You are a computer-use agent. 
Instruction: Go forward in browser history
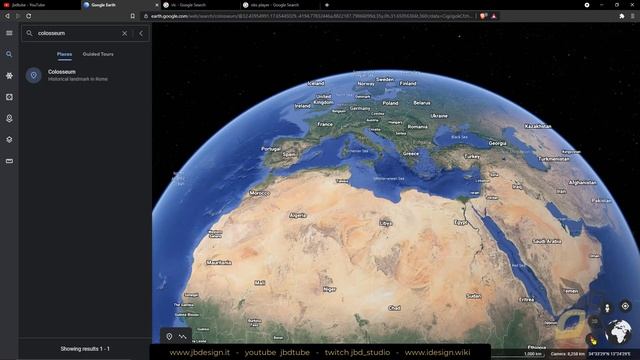click(x=18, y=16)
